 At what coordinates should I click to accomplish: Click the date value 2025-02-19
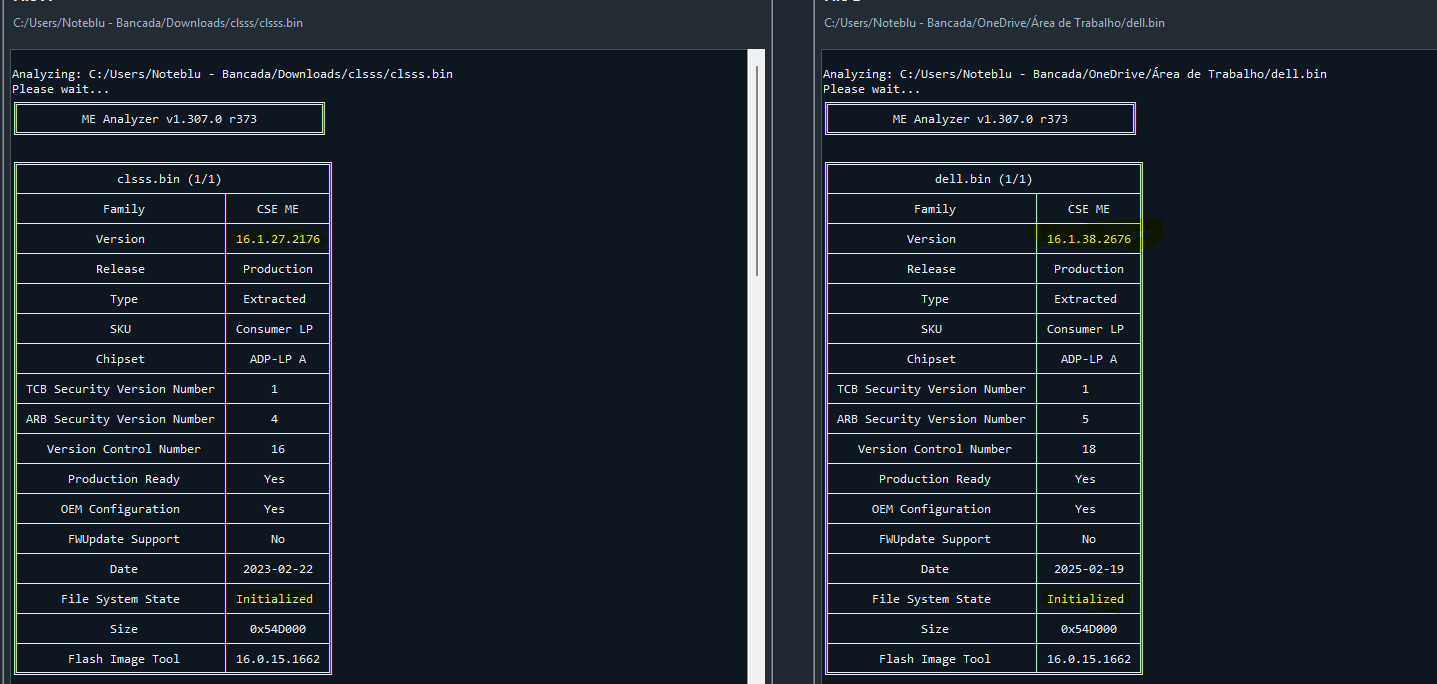pos(1088,569)
